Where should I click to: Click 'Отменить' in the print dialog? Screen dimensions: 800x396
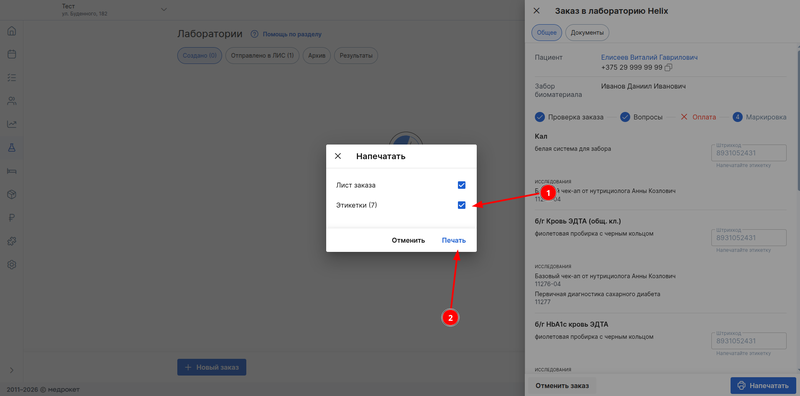[x=408, y=240]
